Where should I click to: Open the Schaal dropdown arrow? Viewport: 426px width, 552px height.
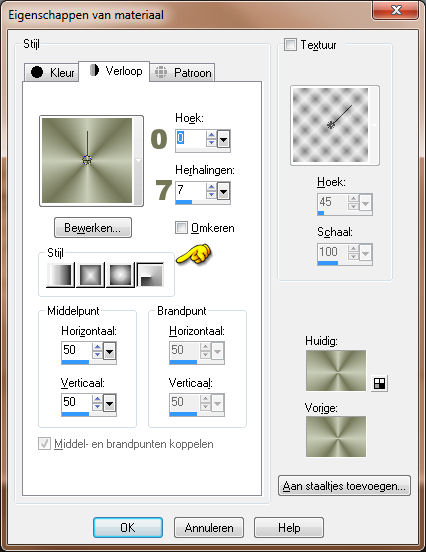365,253
